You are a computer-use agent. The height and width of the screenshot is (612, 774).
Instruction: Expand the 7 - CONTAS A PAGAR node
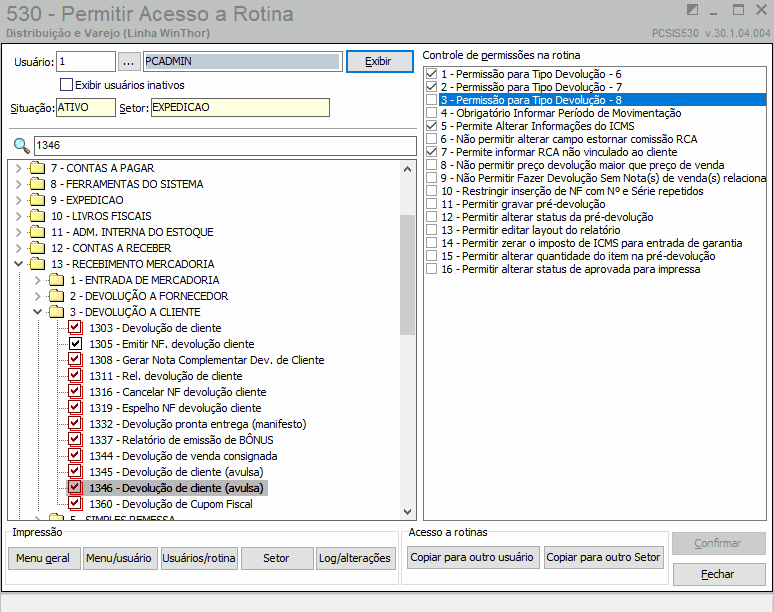[19, 168]
